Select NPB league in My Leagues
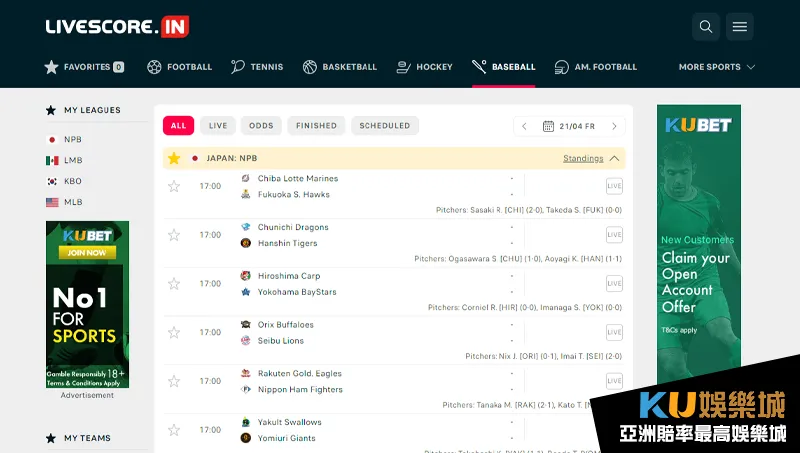800x453 pixels. (x=73, y=139)
